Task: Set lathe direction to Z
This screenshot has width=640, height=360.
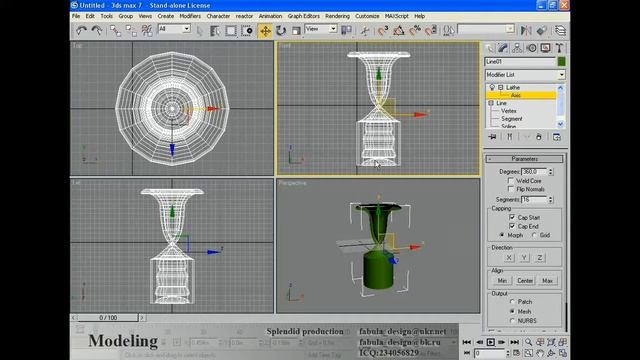Action: point(540,258)
